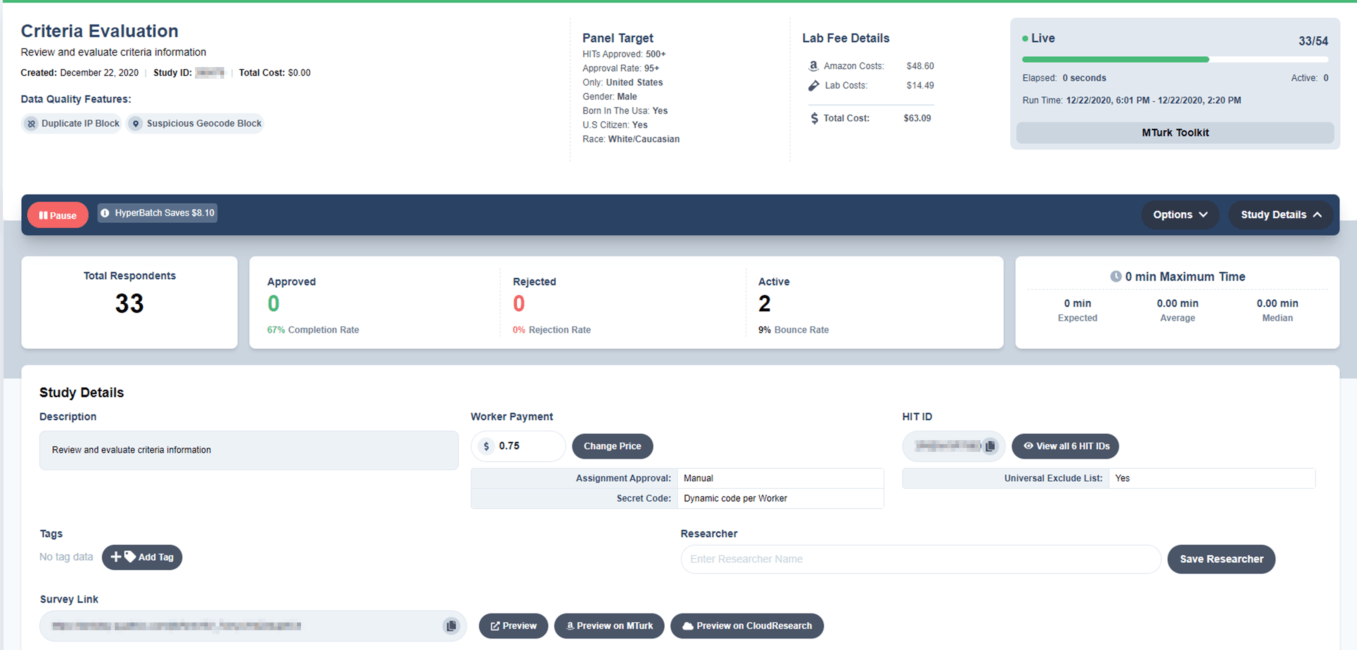Click the Save Researcher button
The image size is (1357, 650).
click(1221, 559)
